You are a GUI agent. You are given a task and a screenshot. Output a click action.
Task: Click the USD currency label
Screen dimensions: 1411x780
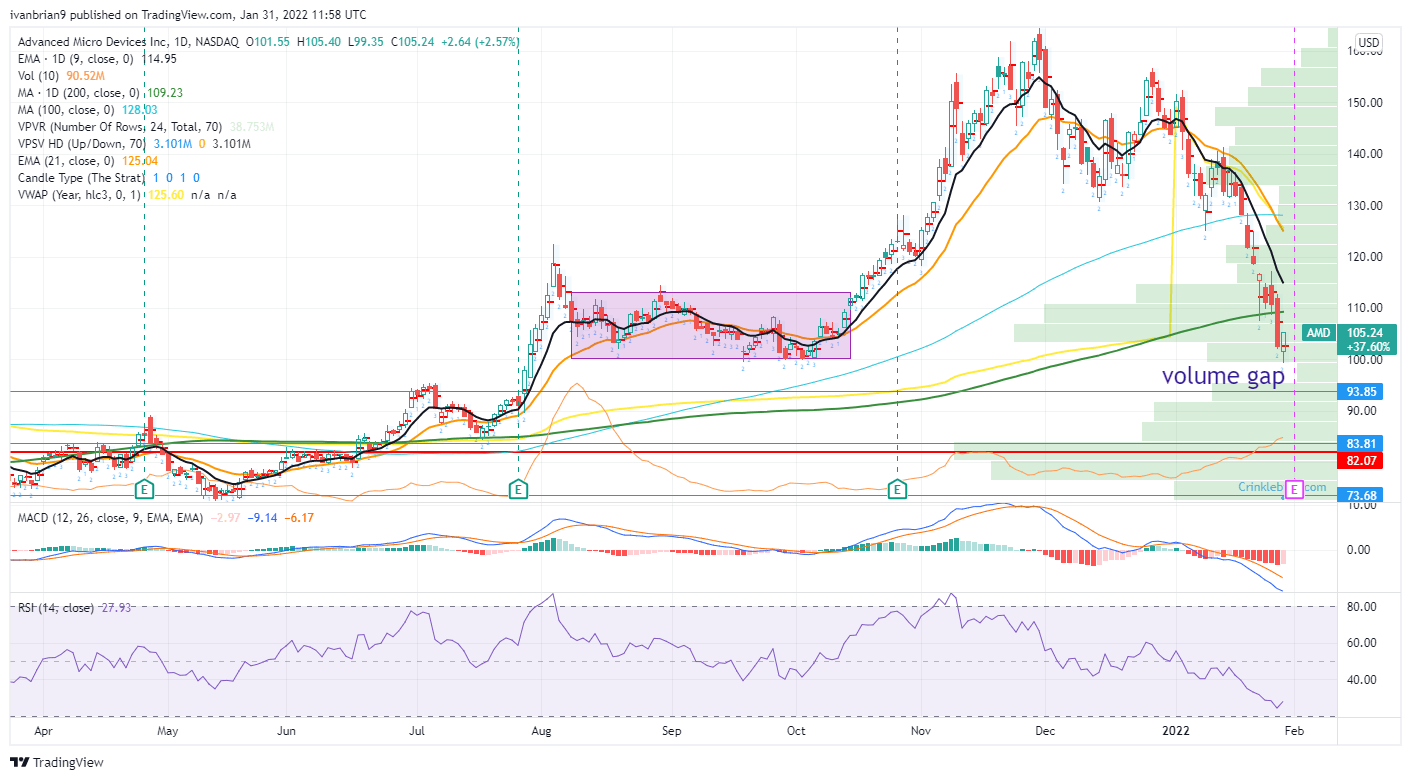click(x=1369, y=42)
